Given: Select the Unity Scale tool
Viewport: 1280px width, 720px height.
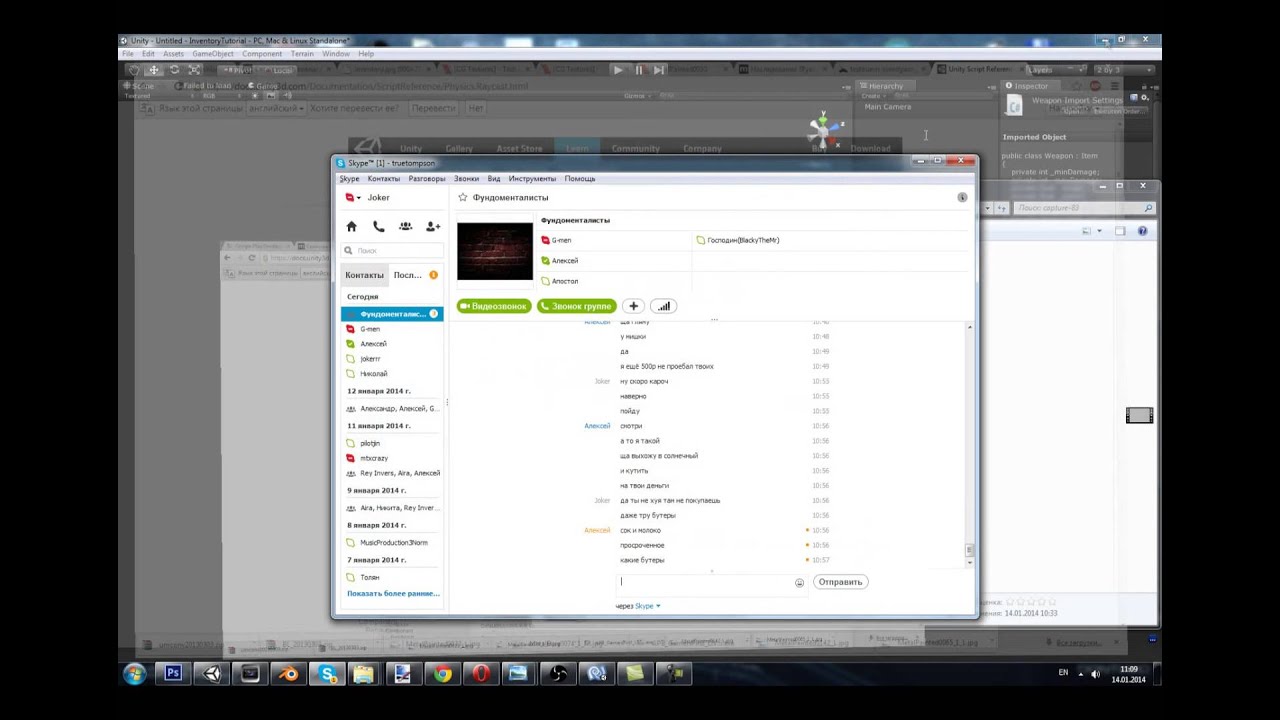Looking at the screenshot, I should coord(194,70).
